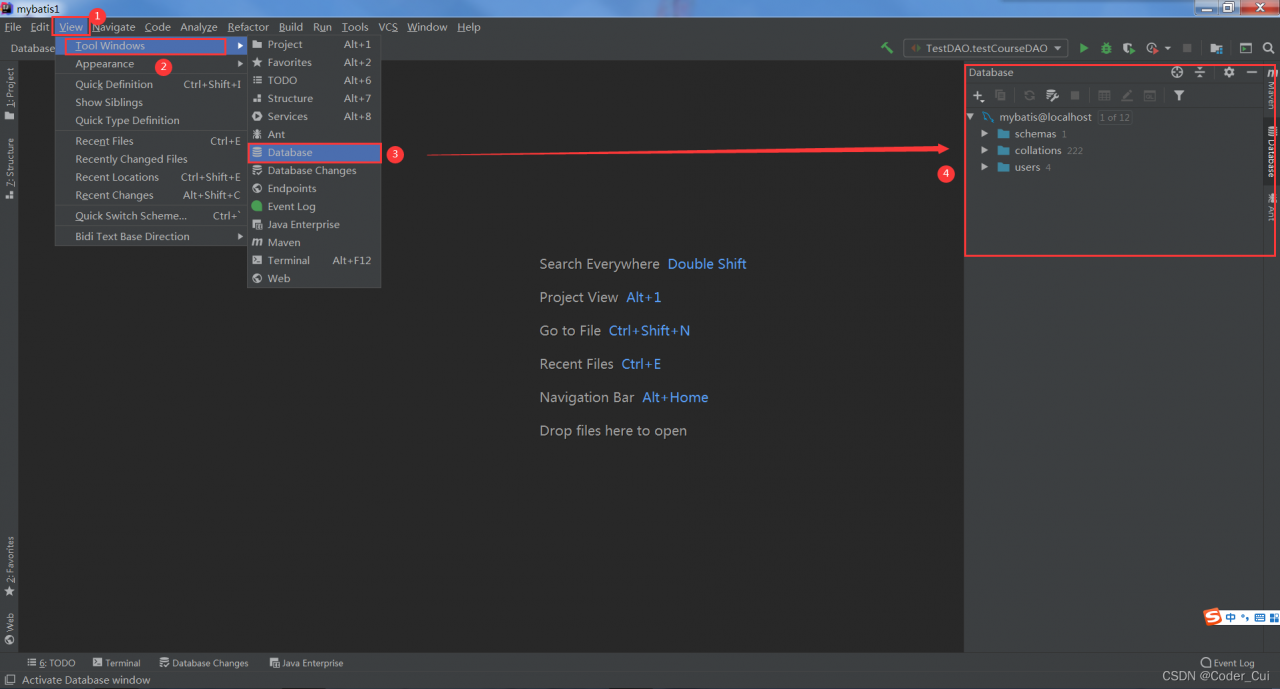1280x689 pixels.
Task: Click the crosshair locate icon in Database header
Action: pyautogui.click(x=1177, y=72)
